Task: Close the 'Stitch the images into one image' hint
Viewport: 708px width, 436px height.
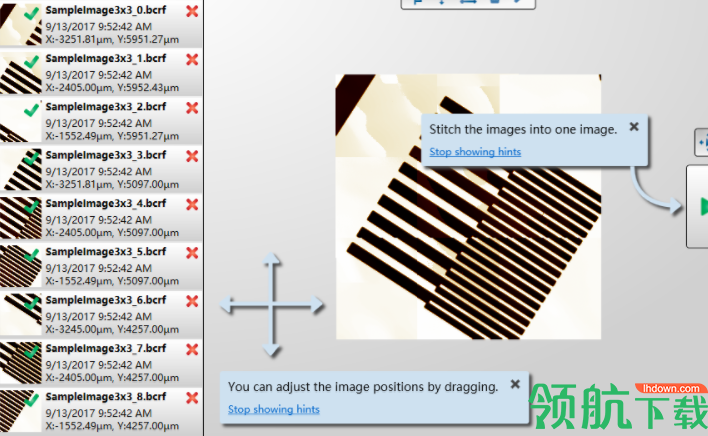Action: [634, 127]
